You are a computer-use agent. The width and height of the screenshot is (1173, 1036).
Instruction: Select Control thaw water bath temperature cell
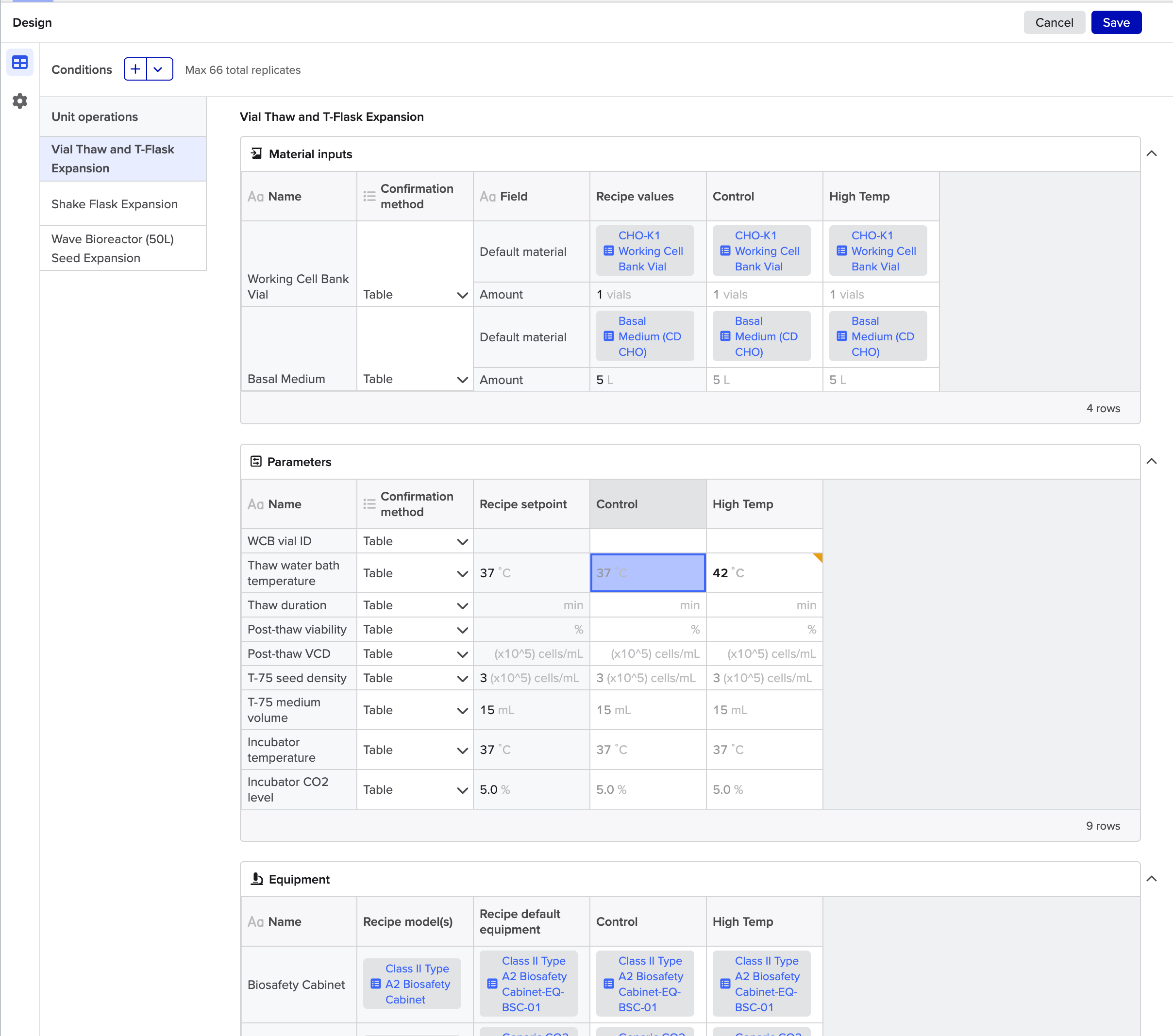click(x=647, y=573)
